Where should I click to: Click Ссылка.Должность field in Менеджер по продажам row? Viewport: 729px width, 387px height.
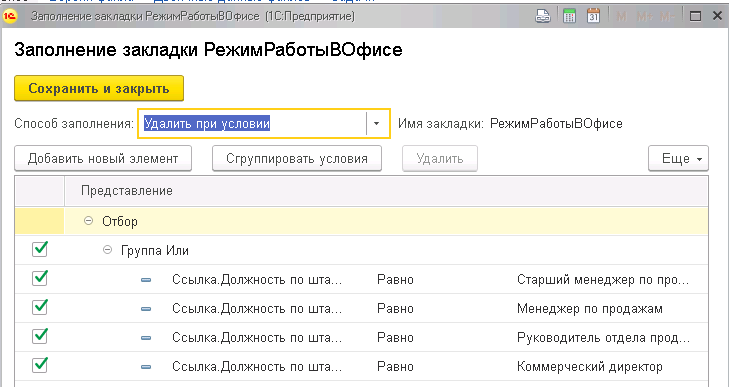coord(257,308)
